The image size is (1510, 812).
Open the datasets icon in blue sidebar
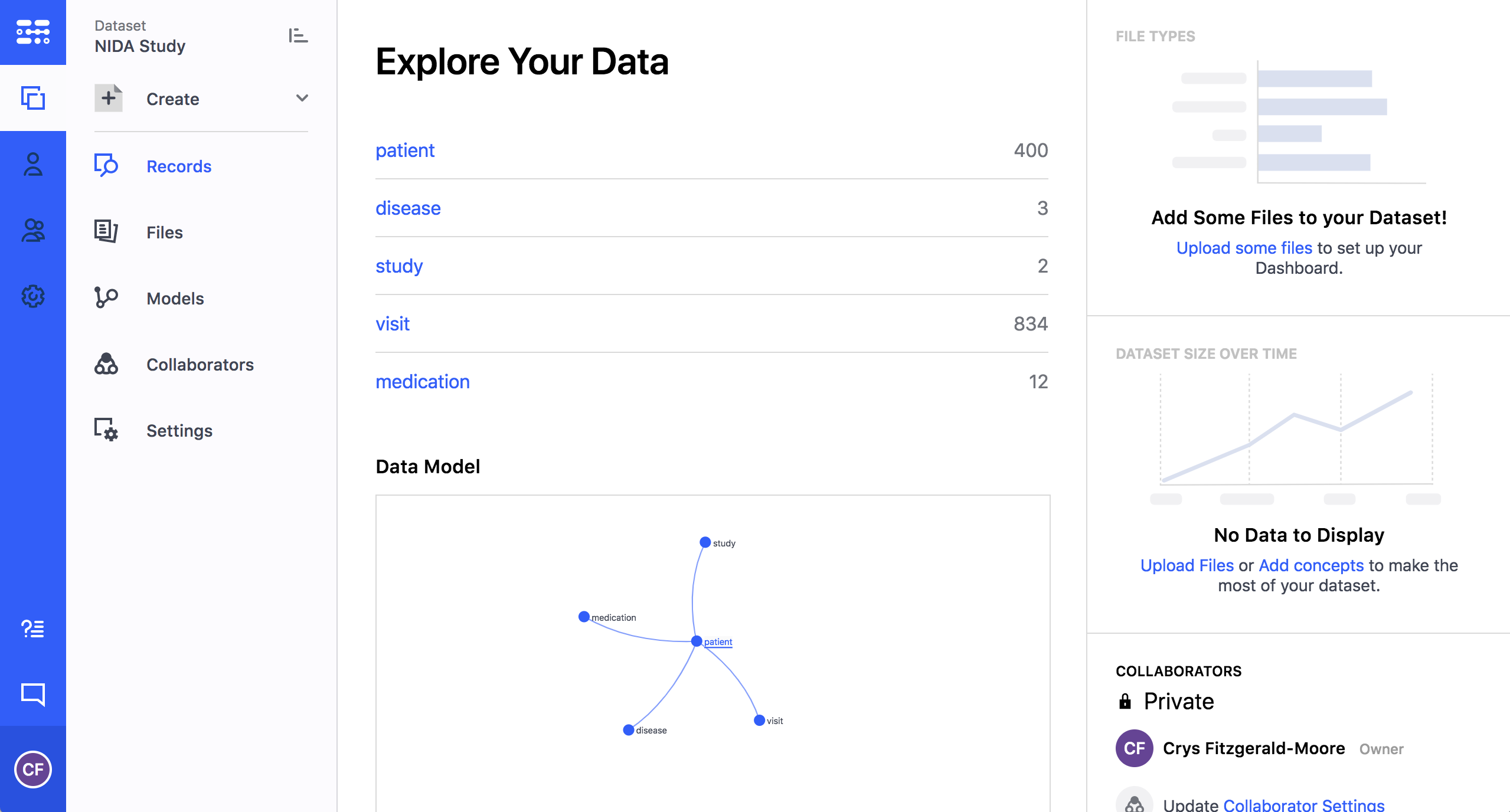tap(33, 98)
